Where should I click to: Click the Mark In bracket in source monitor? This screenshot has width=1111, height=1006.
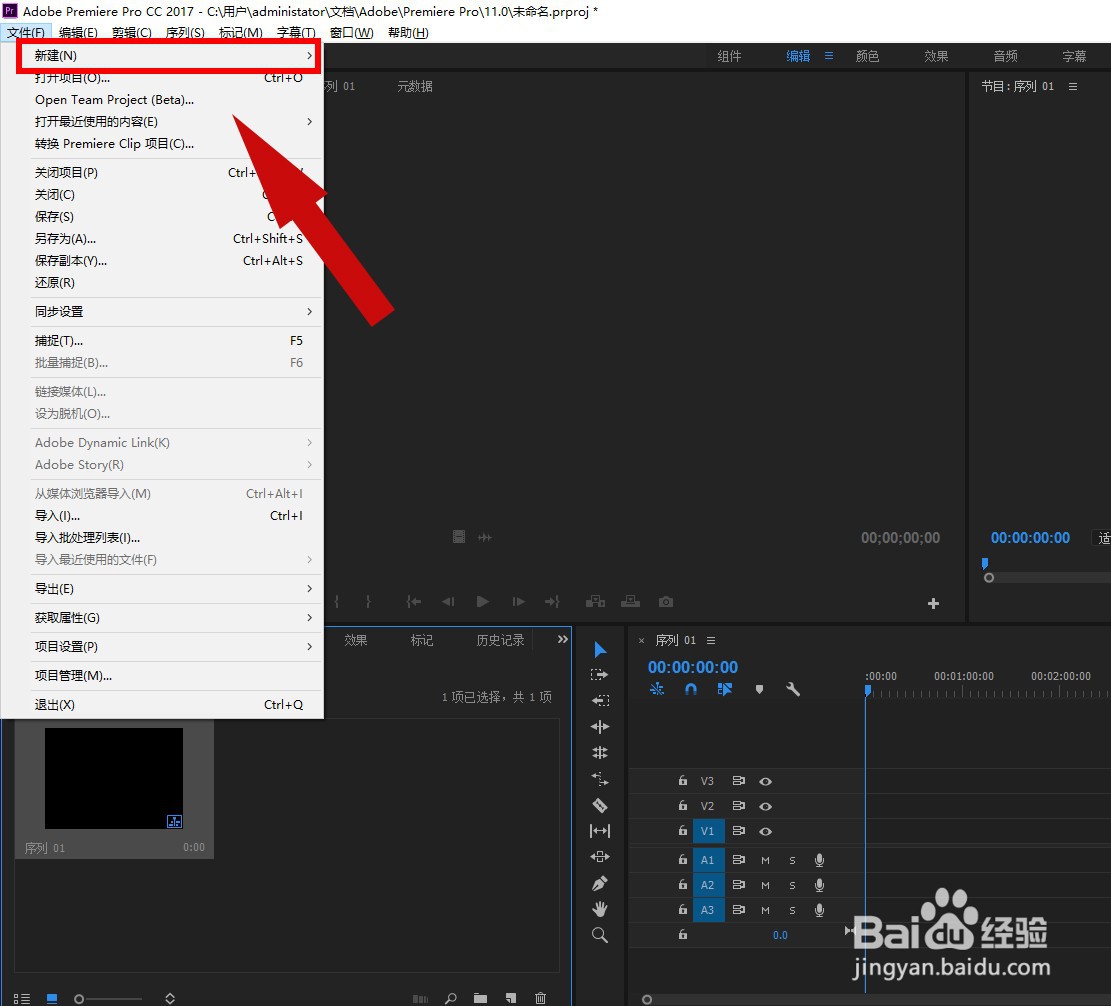(x=337, y=602)
